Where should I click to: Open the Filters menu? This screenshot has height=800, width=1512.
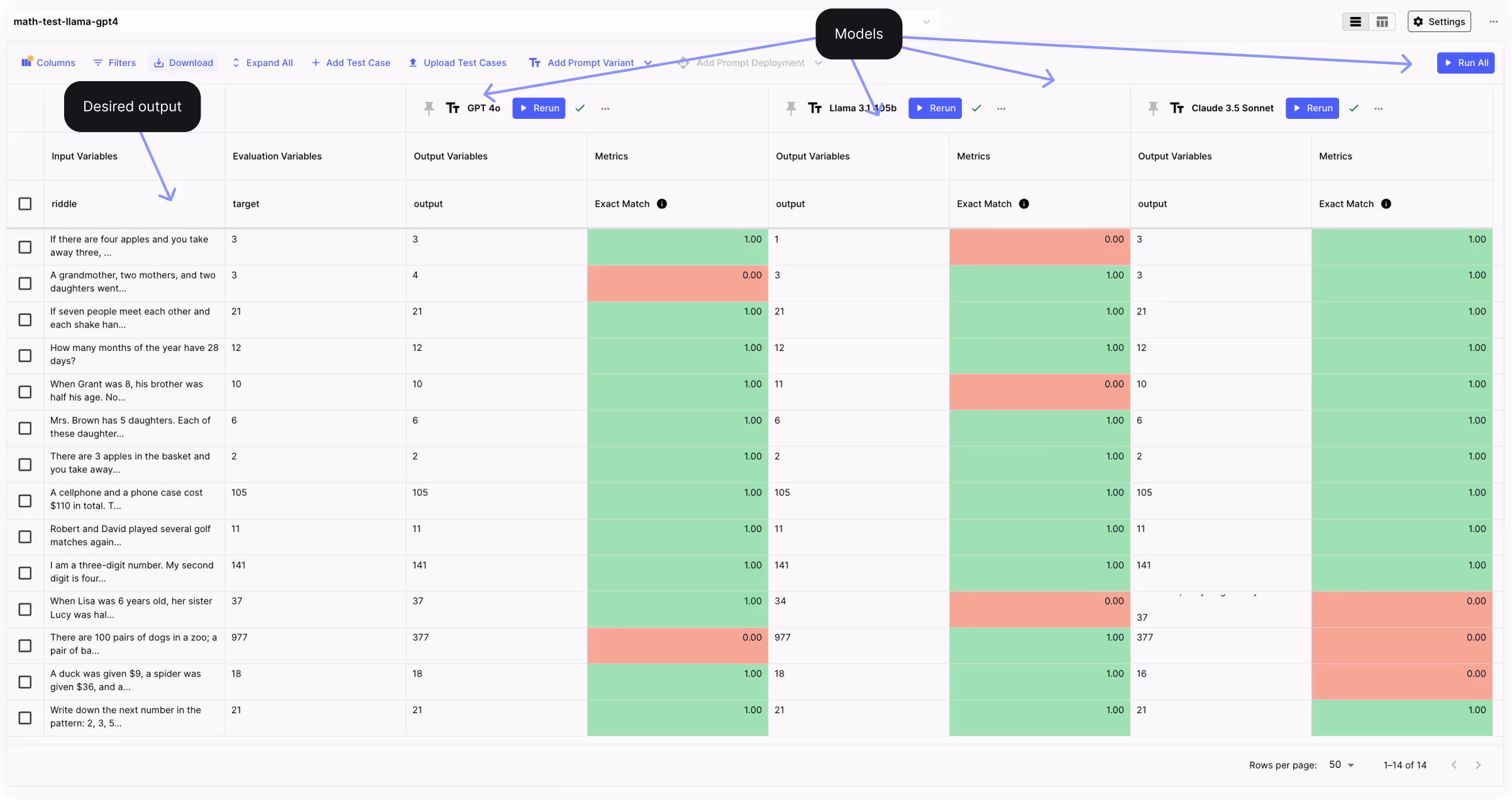coord(114,63)
